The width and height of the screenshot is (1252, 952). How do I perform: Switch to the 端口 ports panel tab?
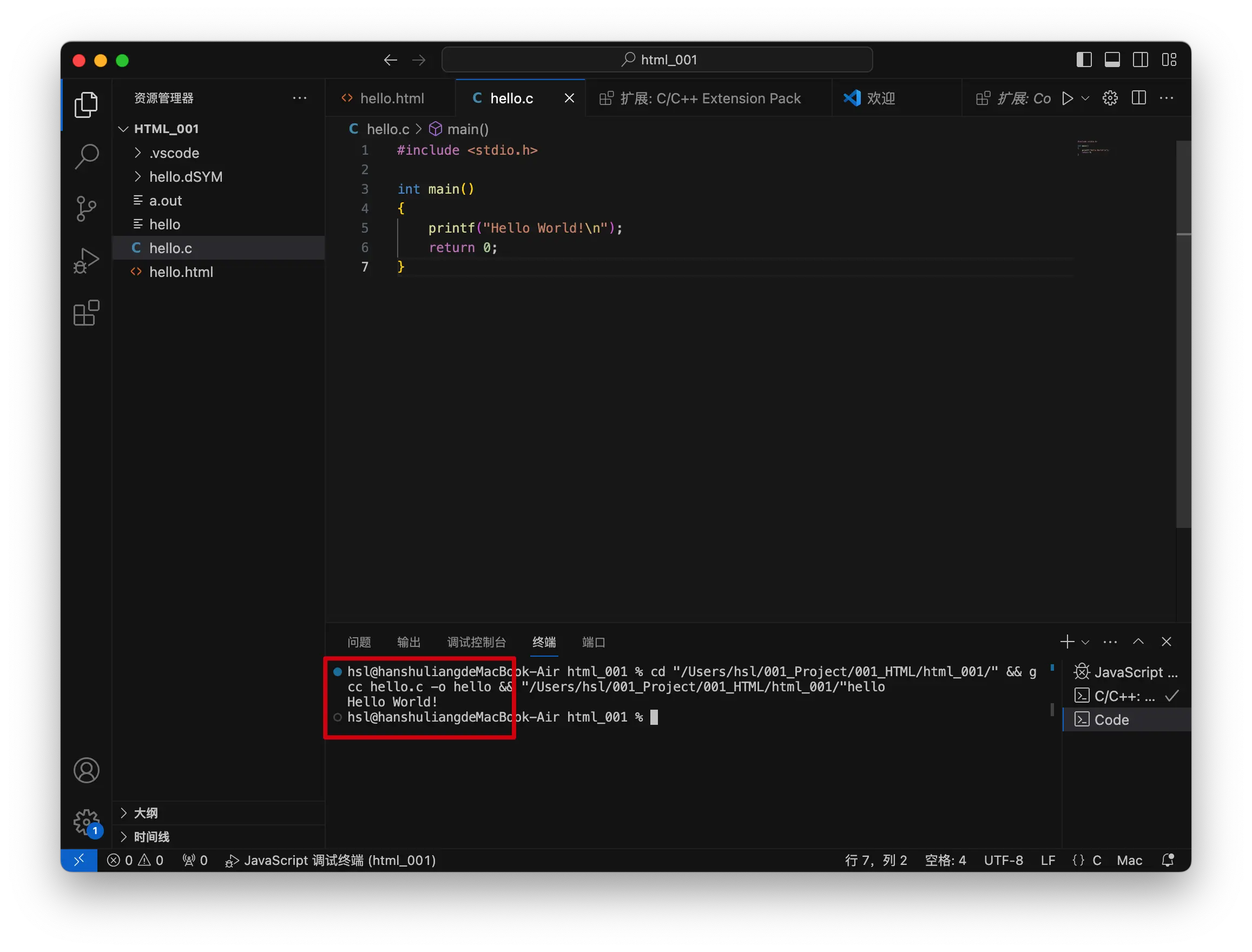pyautogui.click(x=594, y=643)
